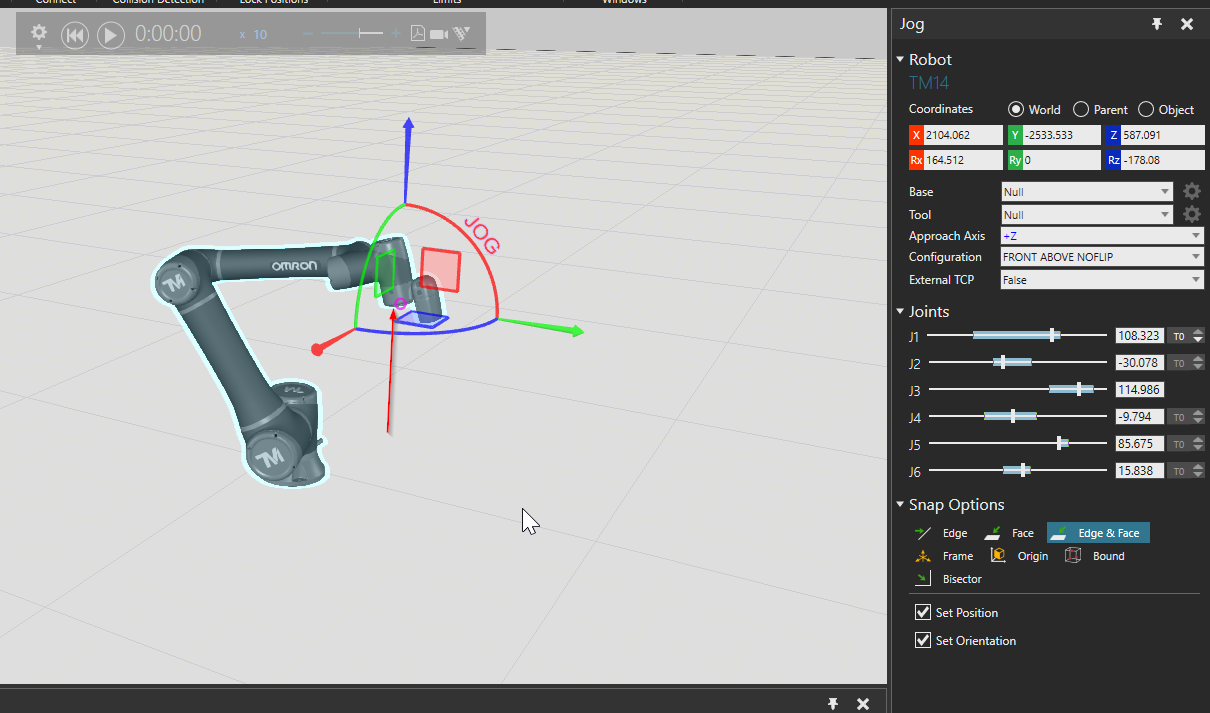Image resolution: width=1210 pixels, height=713 pixels.
Task: Close the bottom docked panel
Action: 864,704
